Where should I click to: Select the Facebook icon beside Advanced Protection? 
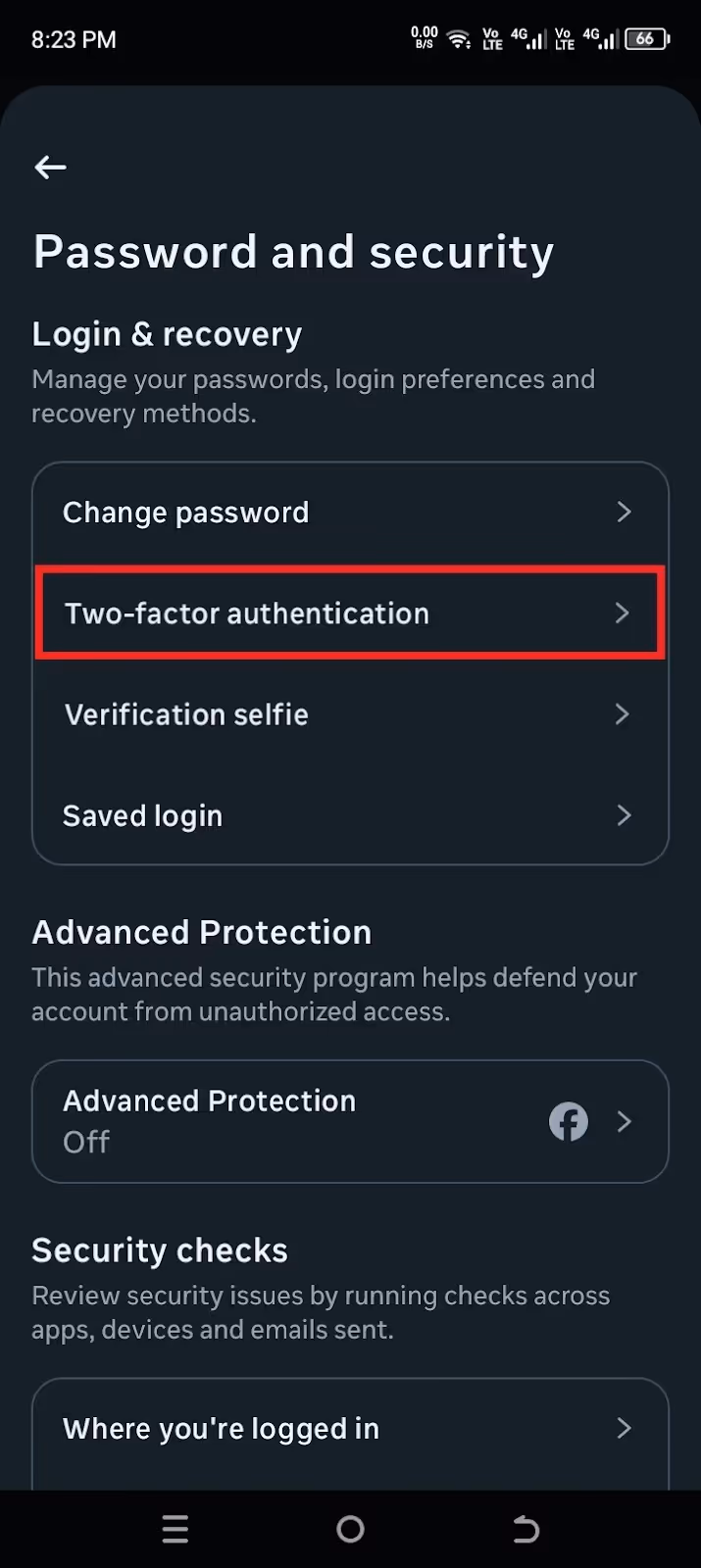[569, 1121]
